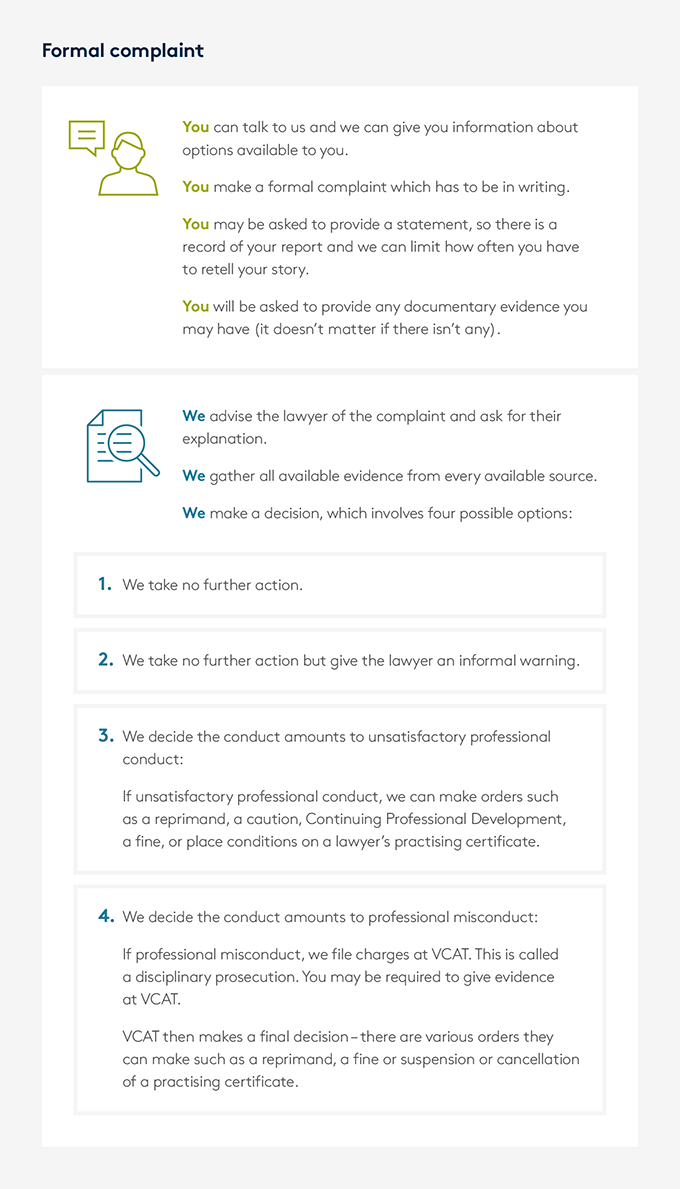Select option 2 informal warning box

tap(340, 660)
